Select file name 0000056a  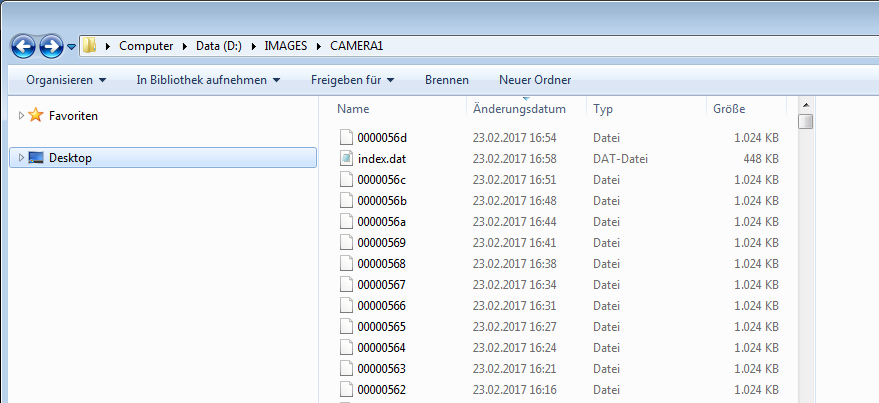382,222
